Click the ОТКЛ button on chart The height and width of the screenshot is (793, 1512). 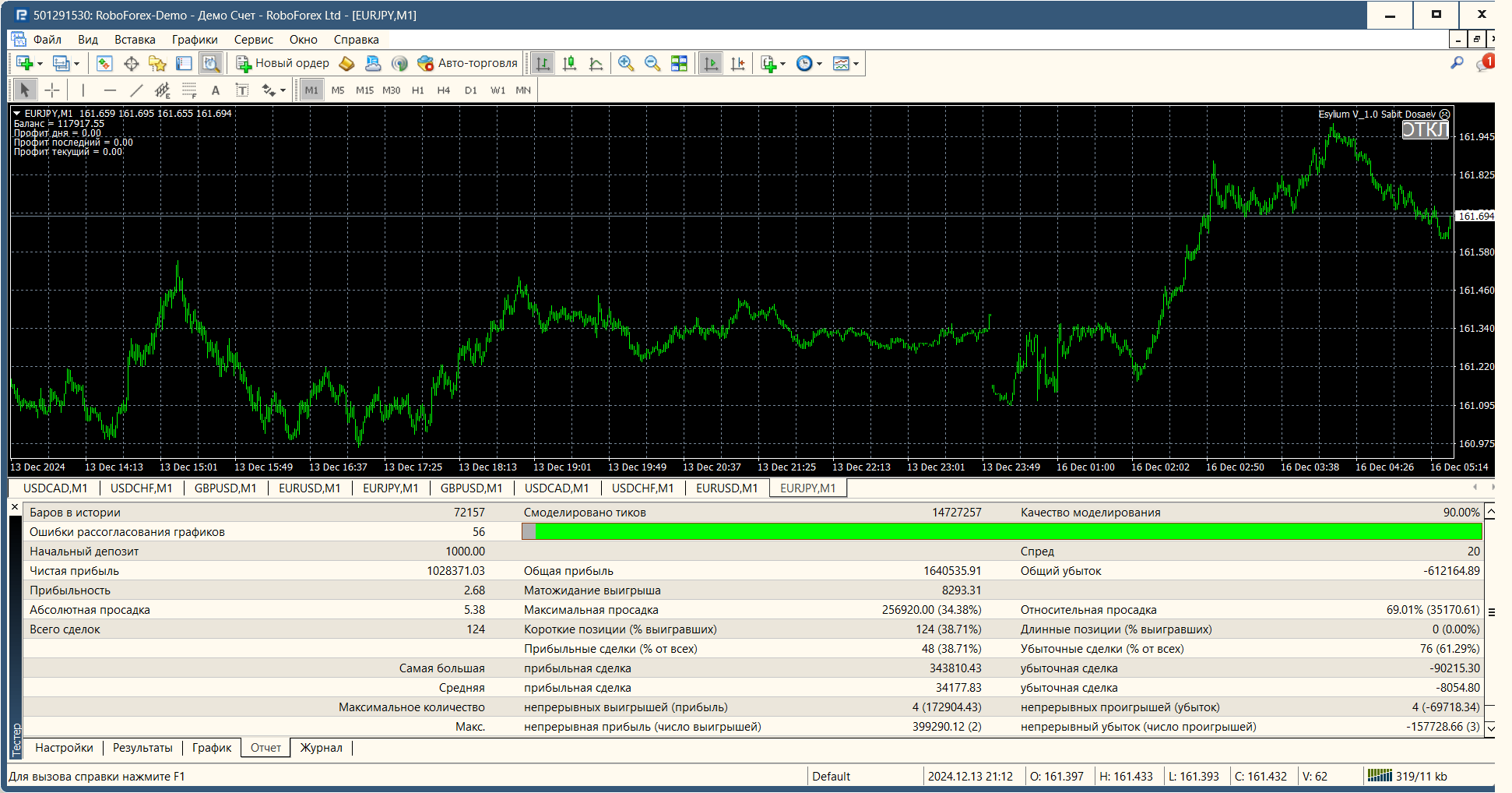[x=1425, y=130]
